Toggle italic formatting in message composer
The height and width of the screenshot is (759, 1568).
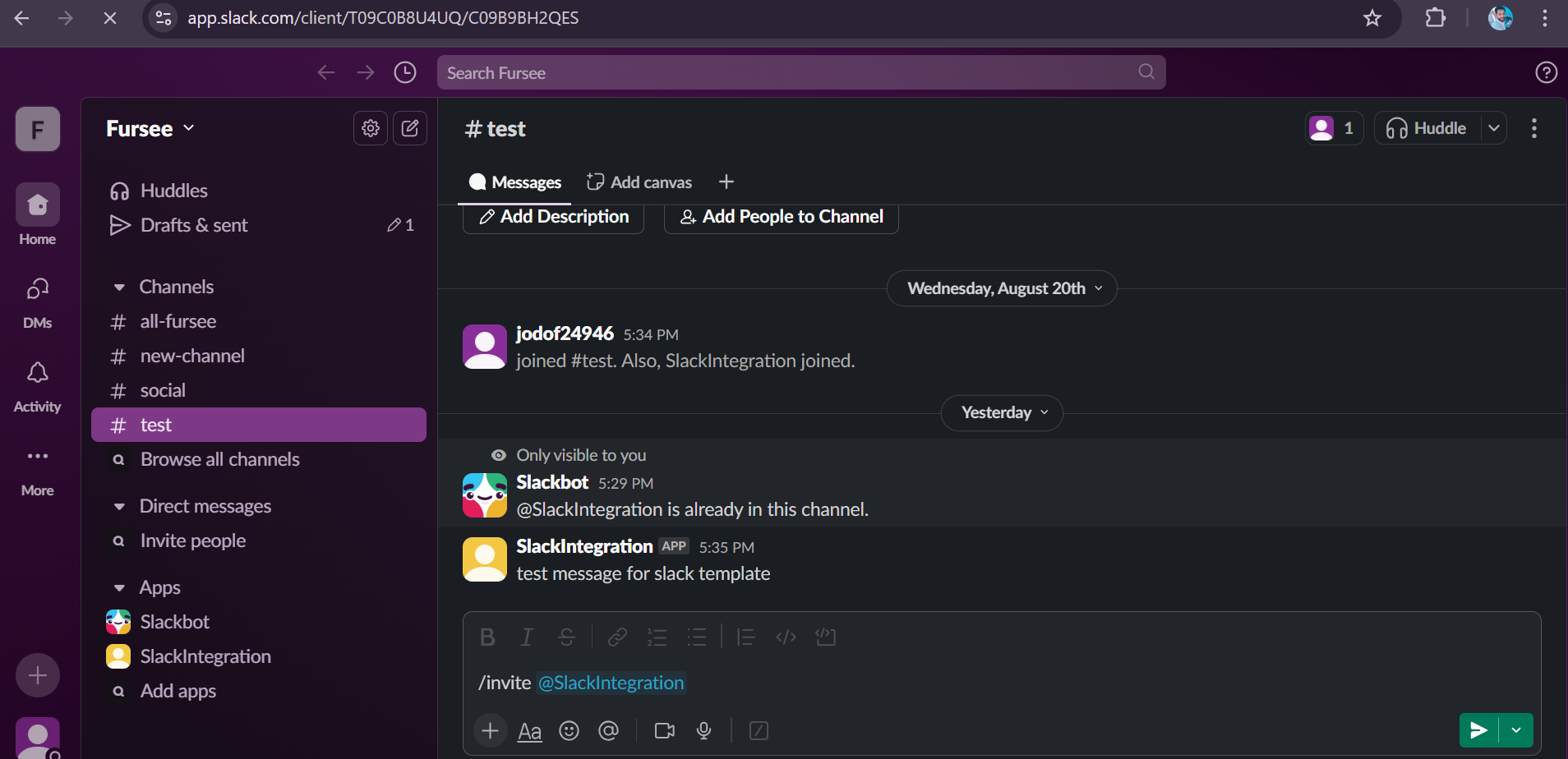527,637
